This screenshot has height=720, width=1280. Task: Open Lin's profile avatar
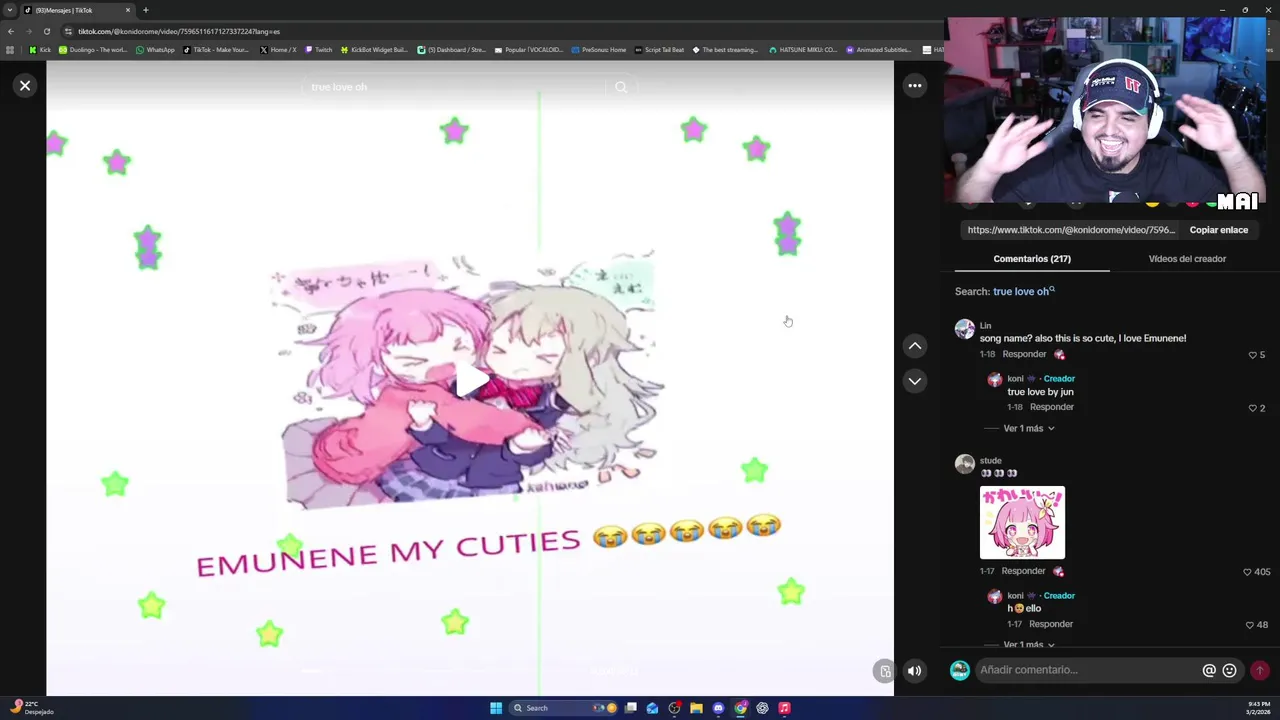(x=964, y=329)
